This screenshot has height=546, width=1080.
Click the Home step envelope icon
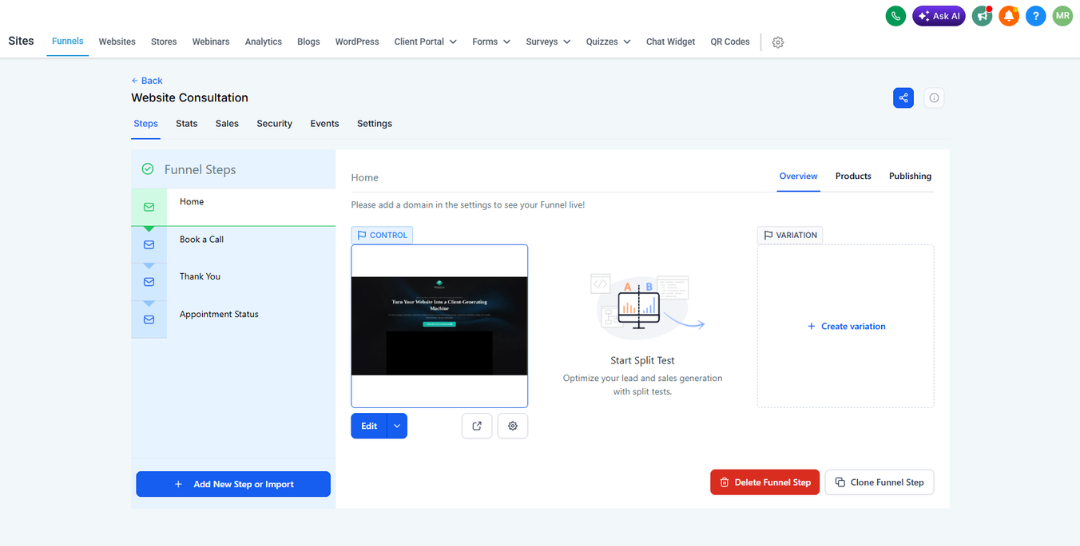[149, 207]
